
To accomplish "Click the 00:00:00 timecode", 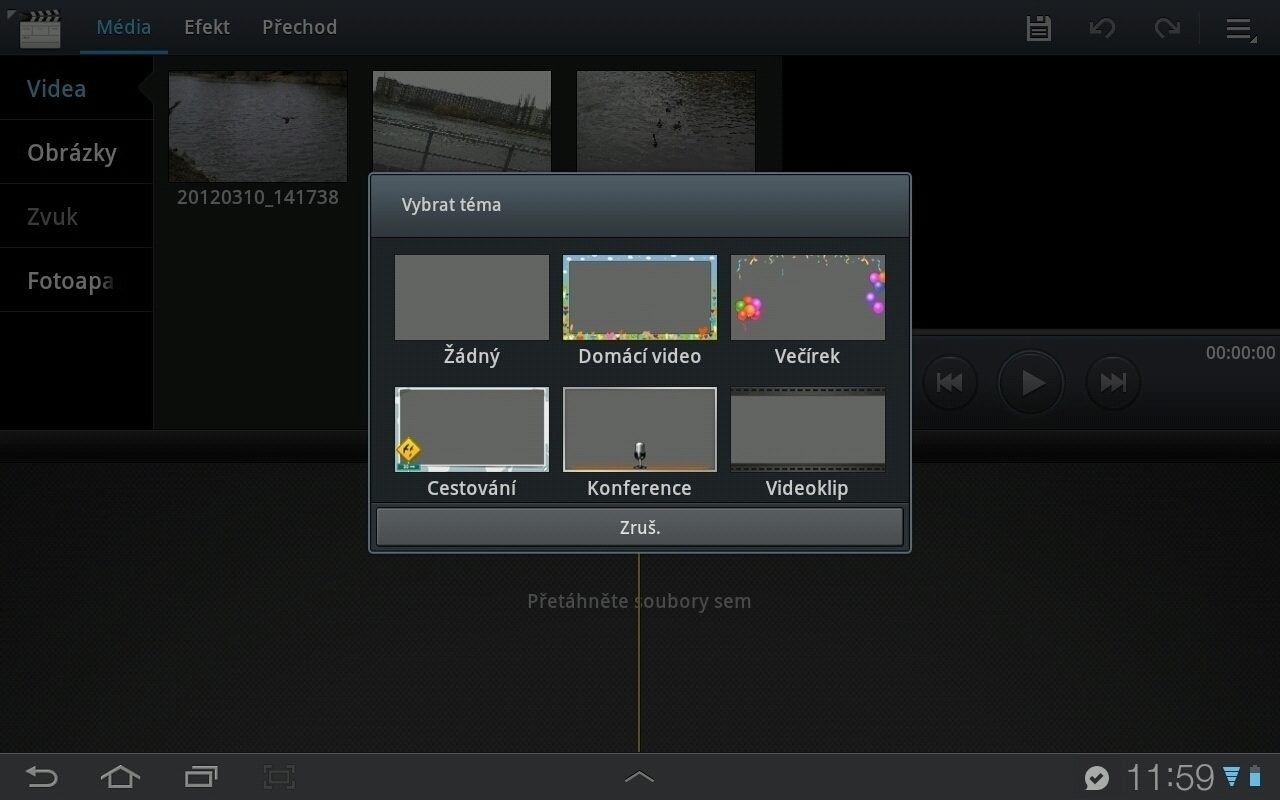I will pyautogui.click(x=1240, y=353).
